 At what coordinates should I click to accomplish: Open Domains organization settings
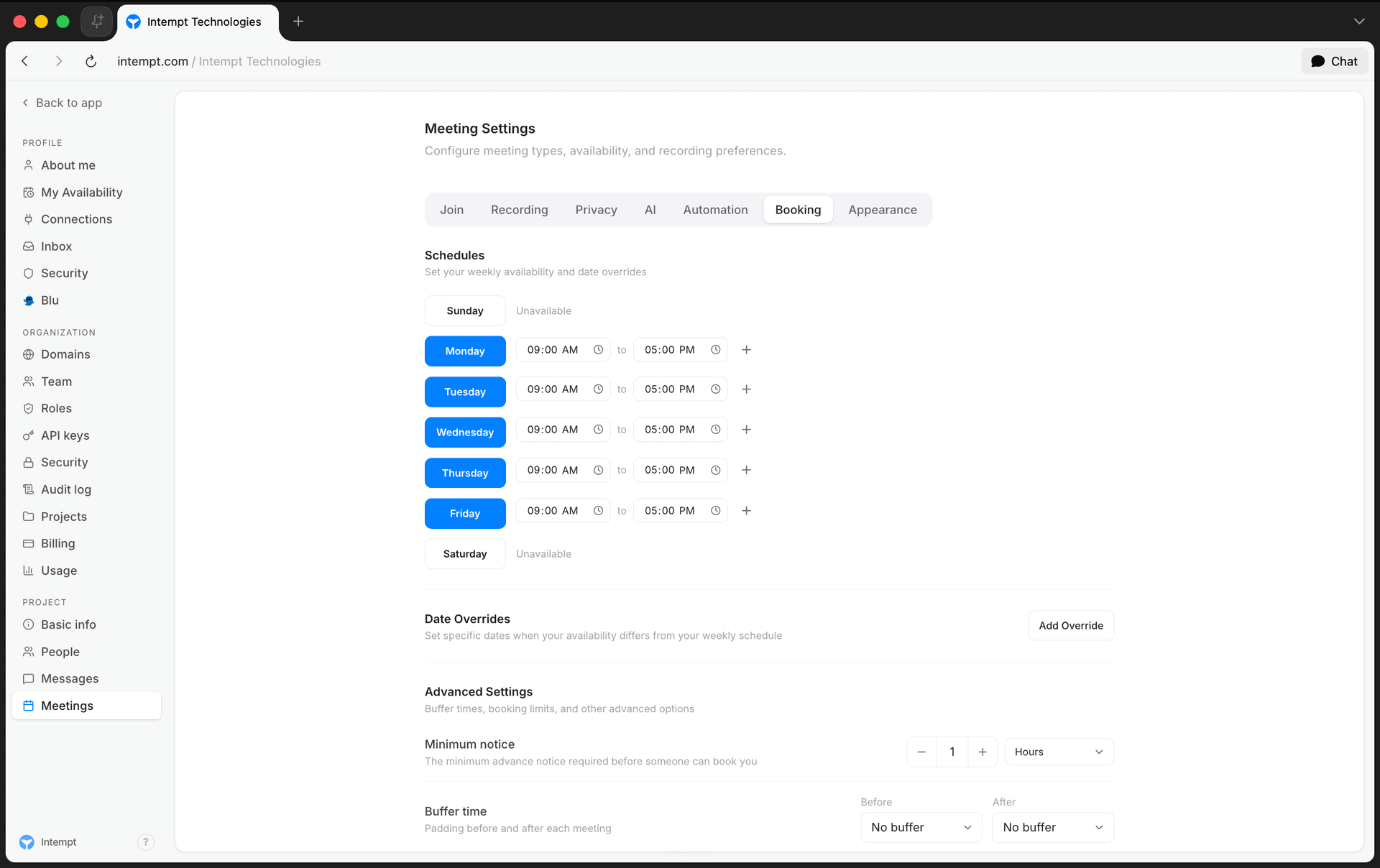click(x=86, y=354)
